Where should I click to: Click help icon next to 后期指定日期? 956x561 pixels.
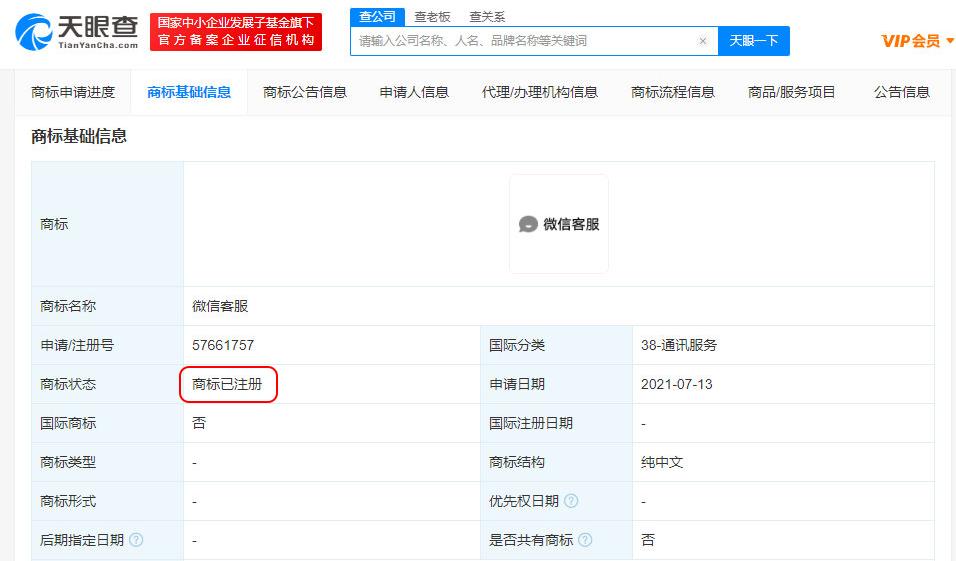click(x=136, y=540)
